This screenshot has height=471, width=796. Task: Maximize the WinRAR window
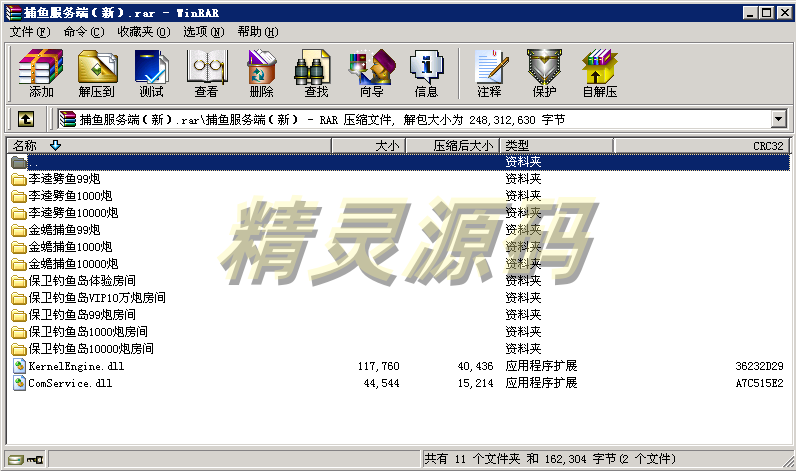point(767,13)
